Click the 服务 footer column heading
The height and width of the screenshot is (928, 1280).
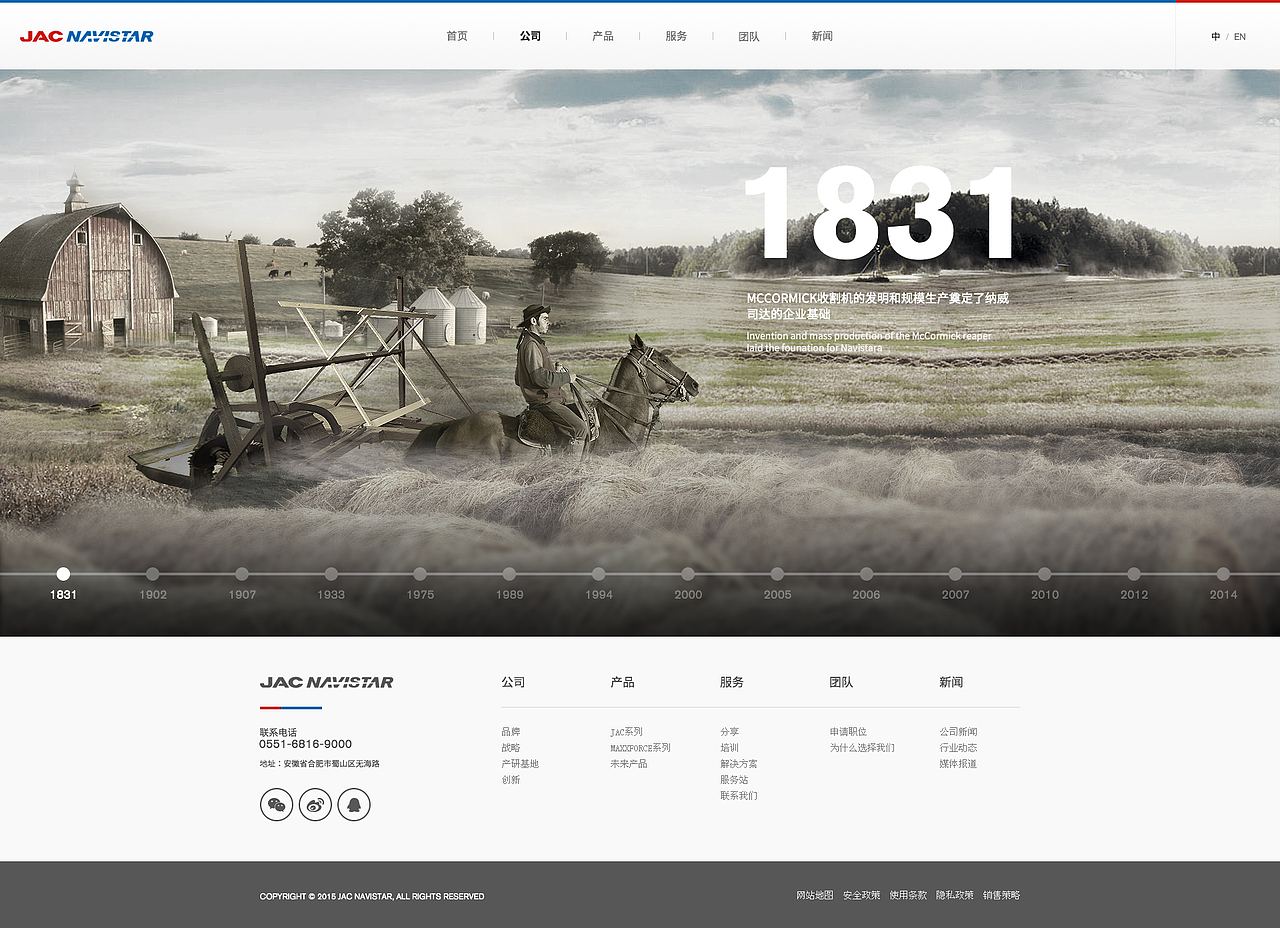(732, 682)
